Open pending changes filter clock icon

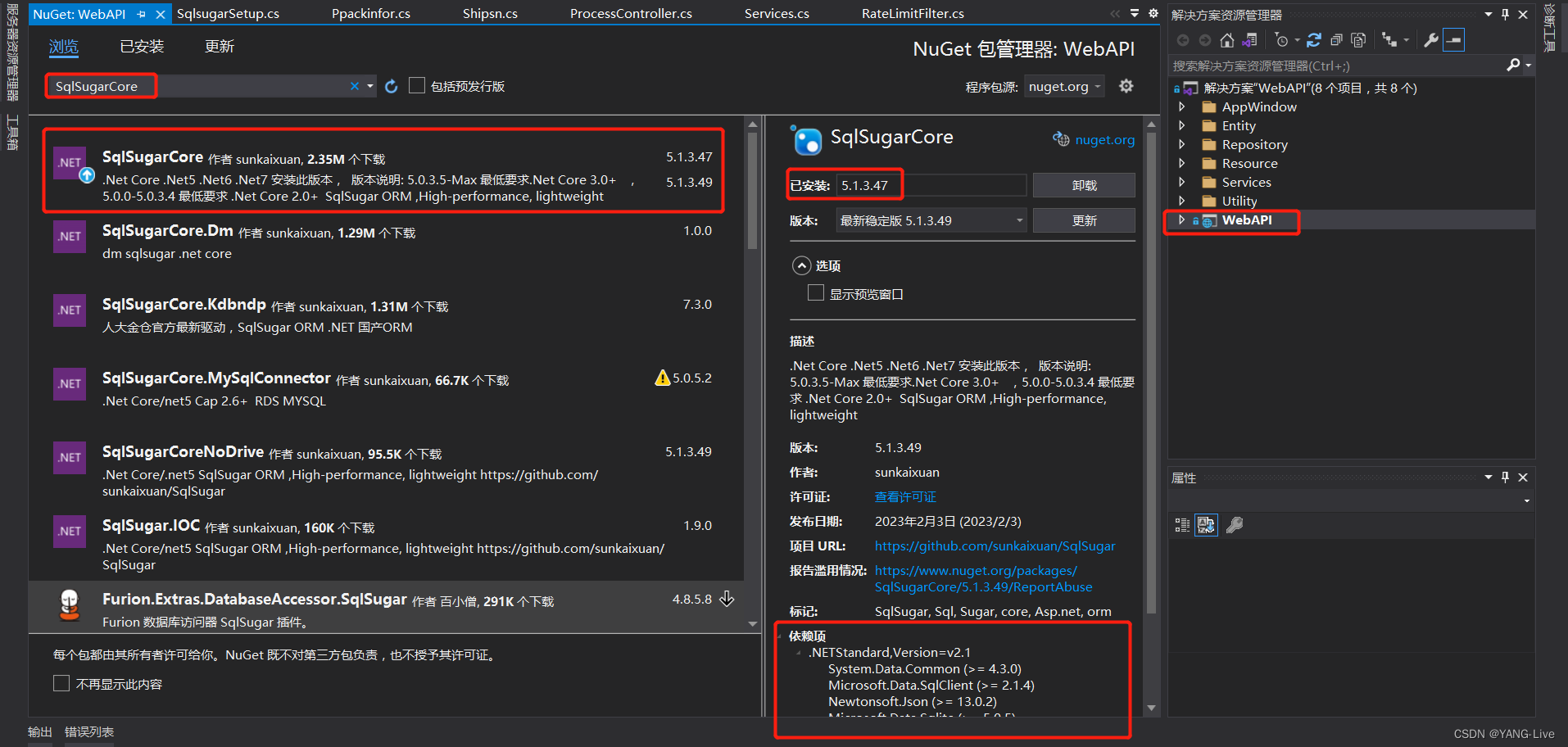[1282, 40]
